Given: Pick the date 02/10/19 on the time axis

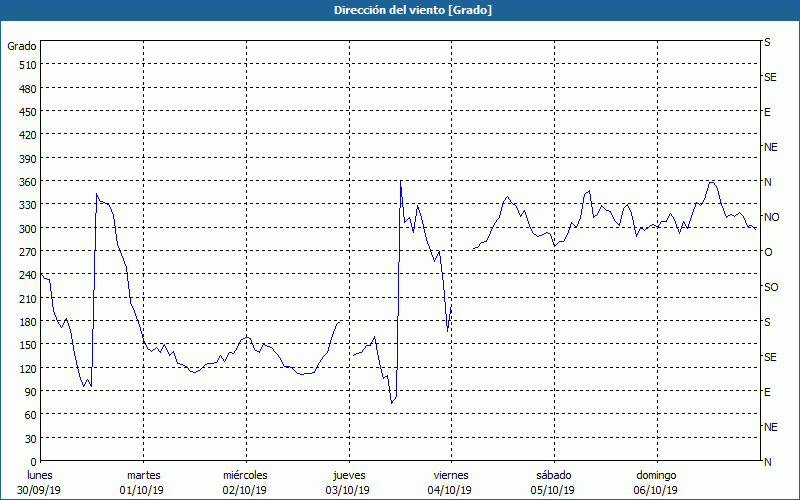Looking at the screenshot, I should [244, 490].
